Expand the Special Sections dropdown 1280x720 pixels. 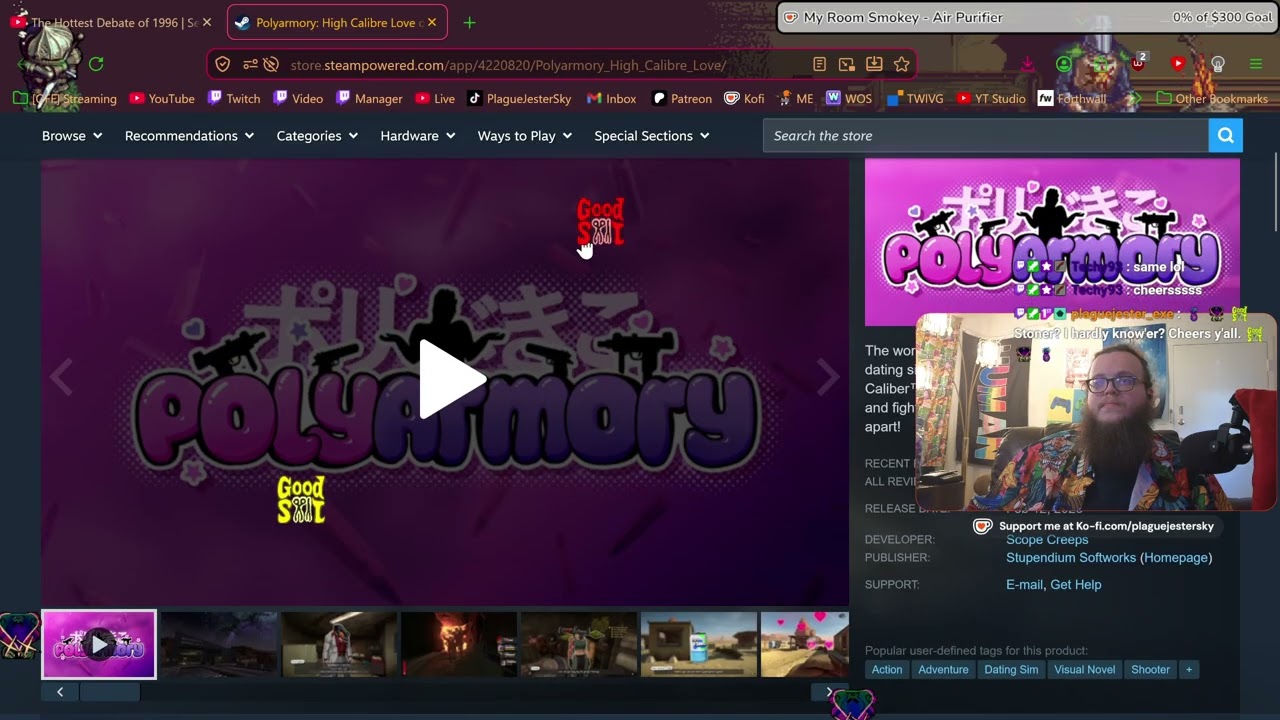(652, 136)
